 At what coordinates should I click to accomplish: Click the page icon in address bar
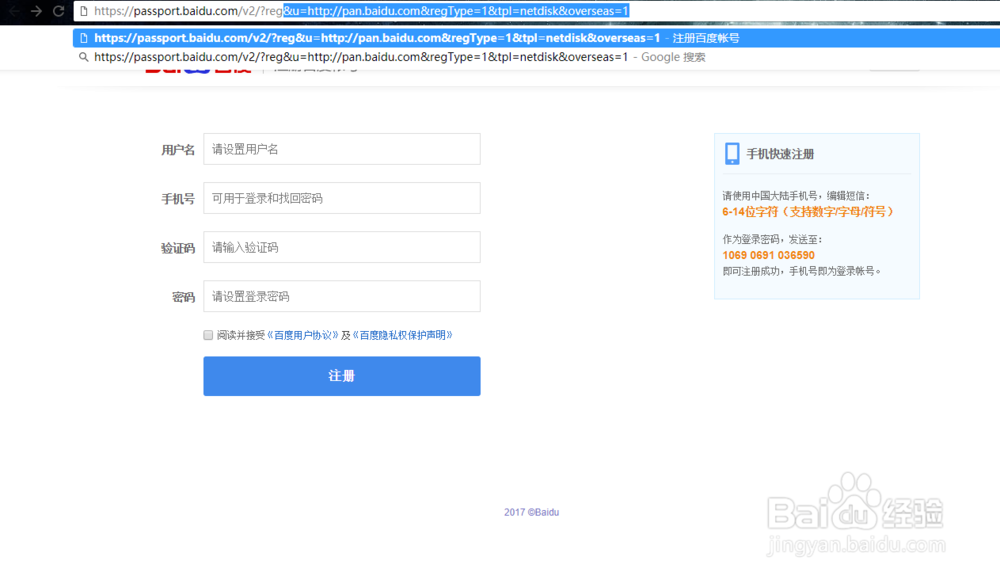click(x=84, y=11)
